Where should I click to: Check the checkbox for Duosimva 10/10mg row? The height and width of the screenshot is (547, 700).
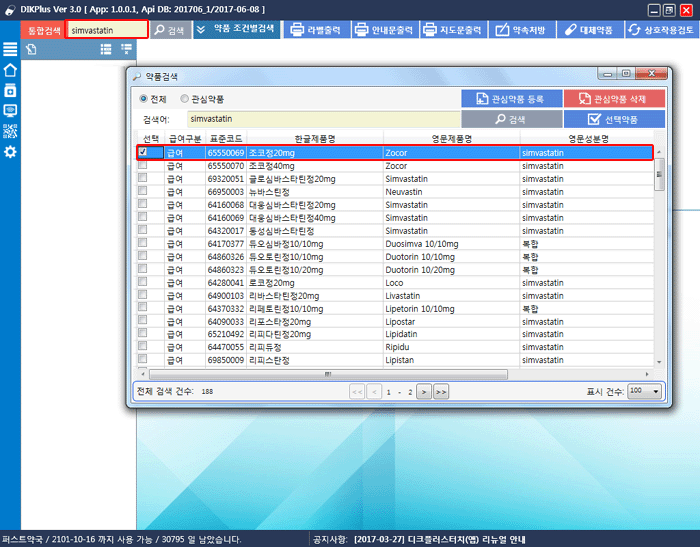[x=143, y=242]
